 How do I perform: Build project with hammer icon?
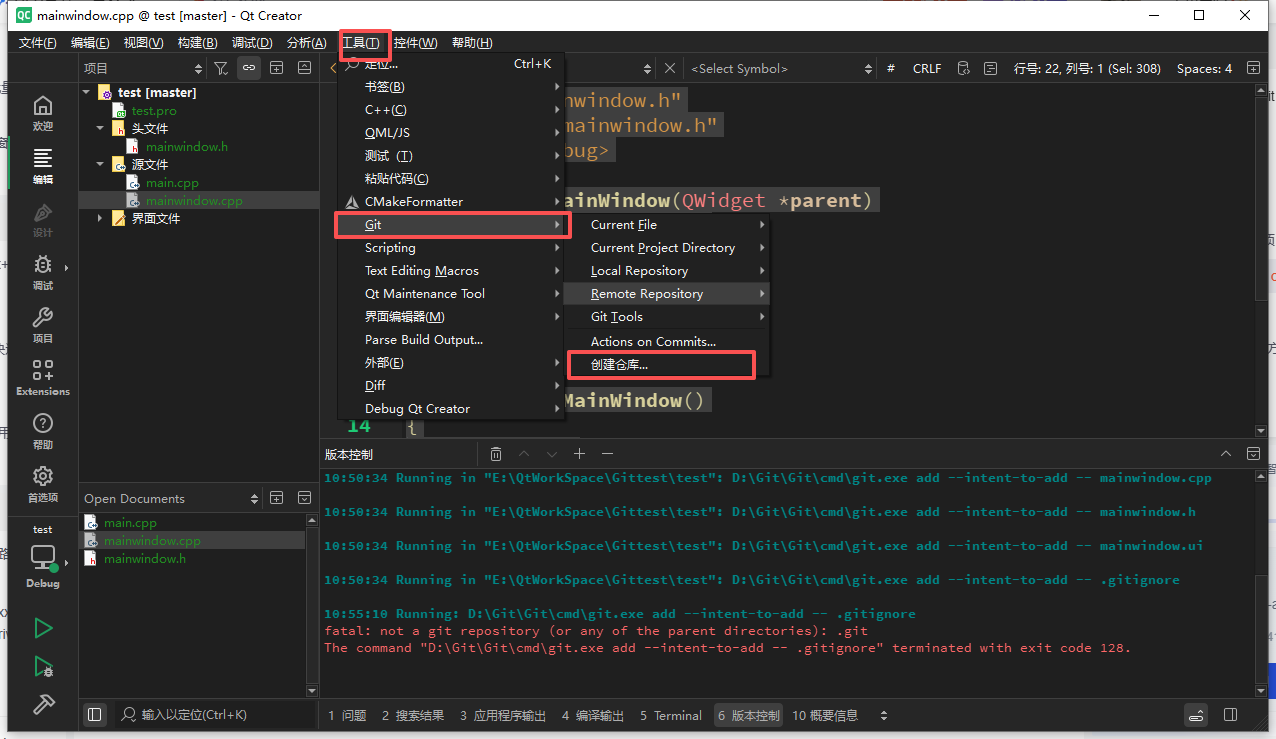42,703
